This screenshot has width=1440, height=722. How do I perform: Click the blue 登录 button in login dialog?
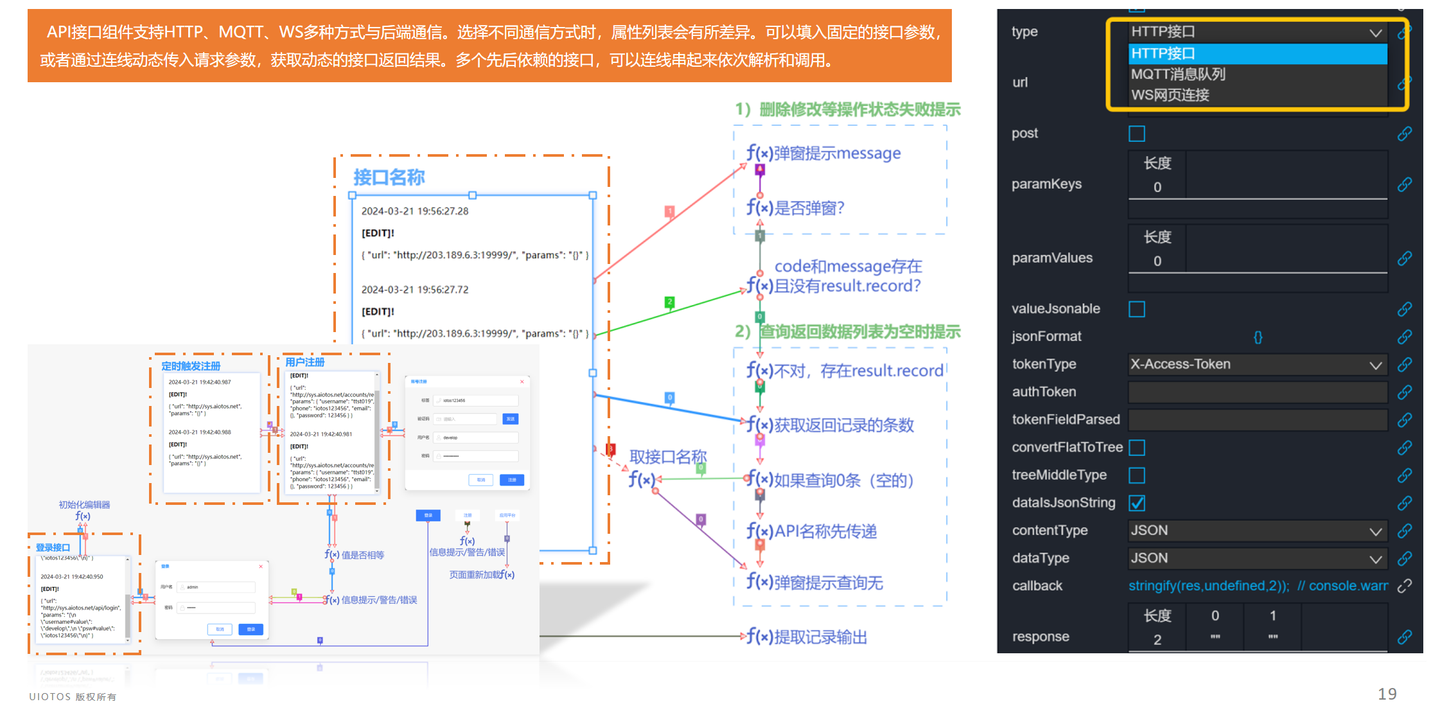pyautogui.click(x=251, y=629)
